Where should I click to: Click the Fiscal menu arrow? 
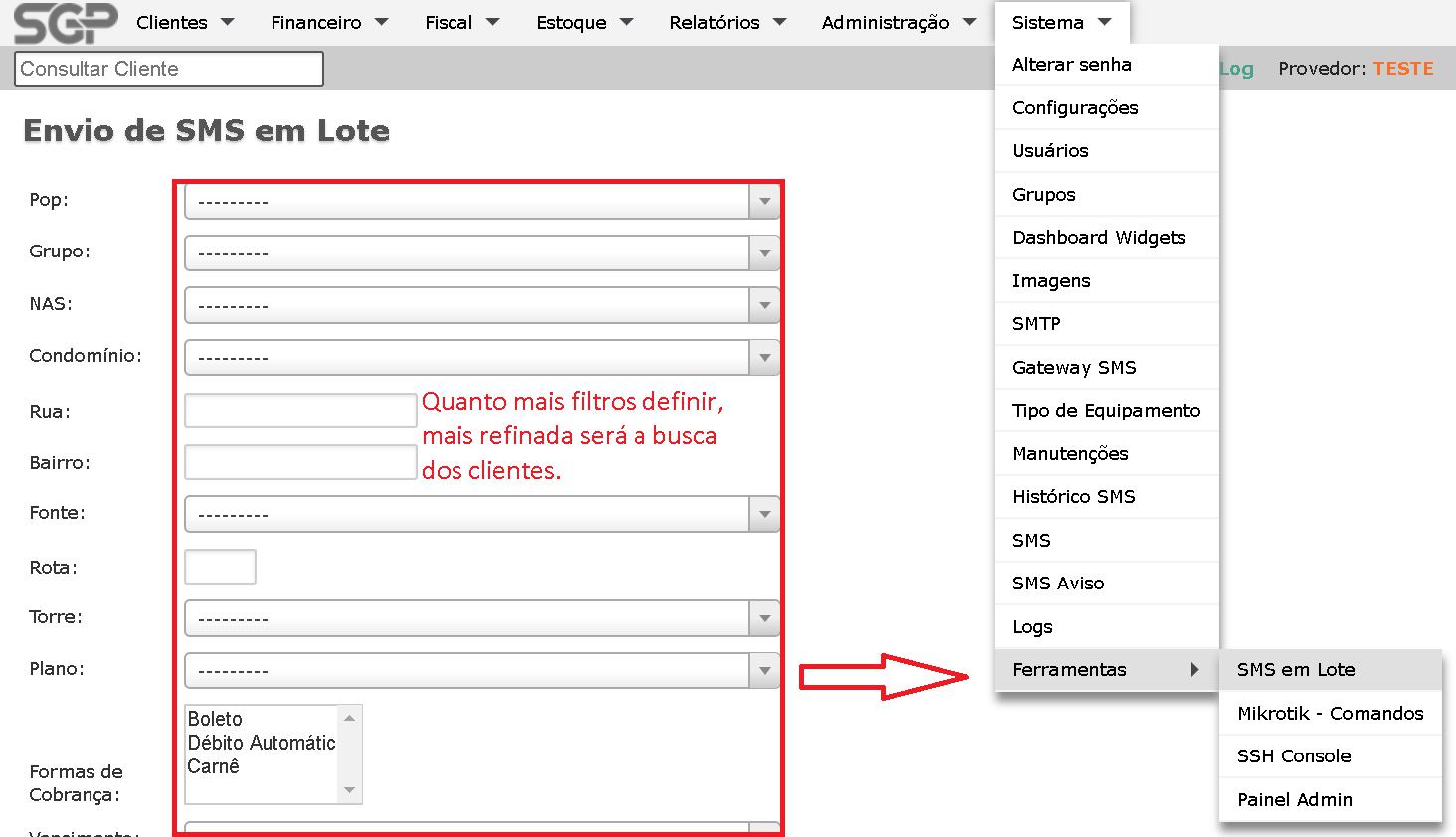[x=492, y=22]
